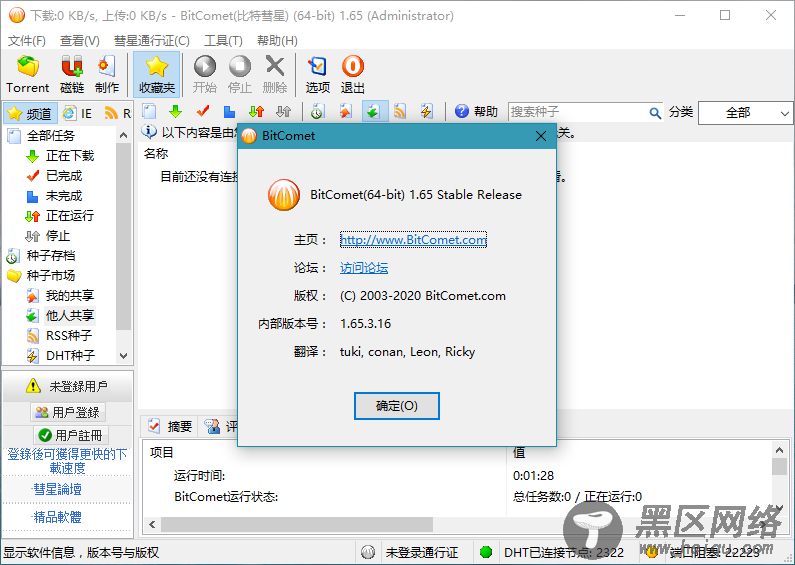Filter running tasks with green-red arrows icon
Viewport: 795px width, 565px height.
click(x=257, y=111)
